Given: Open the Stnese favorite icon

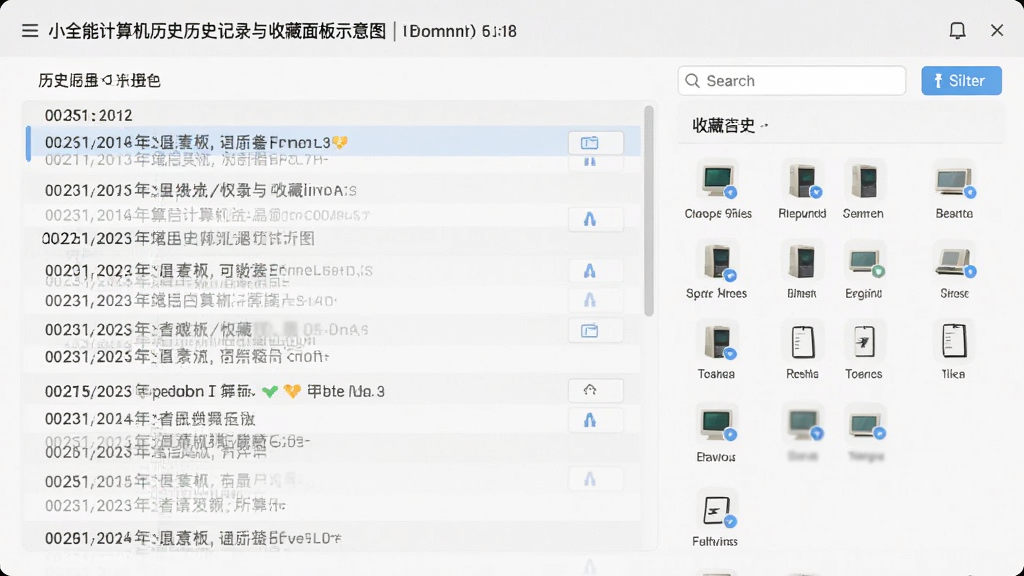Looking at the screenshot, I should (x=954, y=261).
